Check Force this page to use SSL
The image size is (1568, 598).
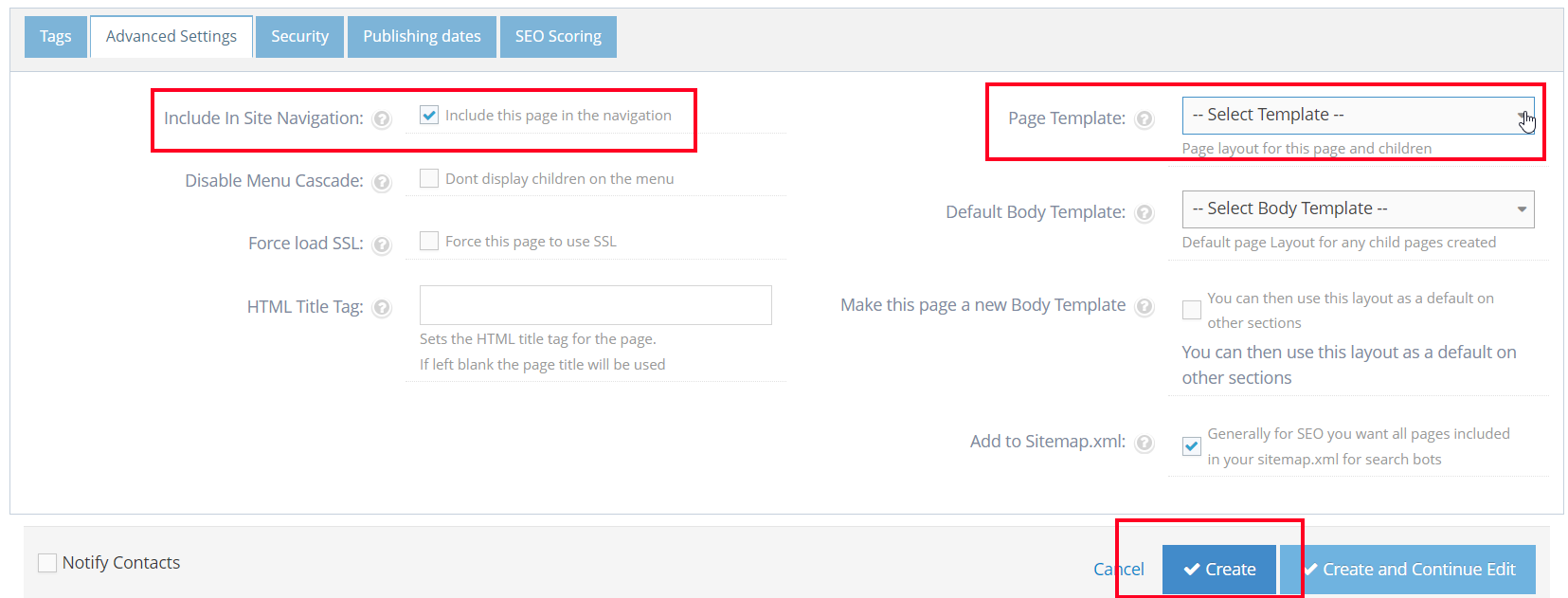tap(429, 241)
